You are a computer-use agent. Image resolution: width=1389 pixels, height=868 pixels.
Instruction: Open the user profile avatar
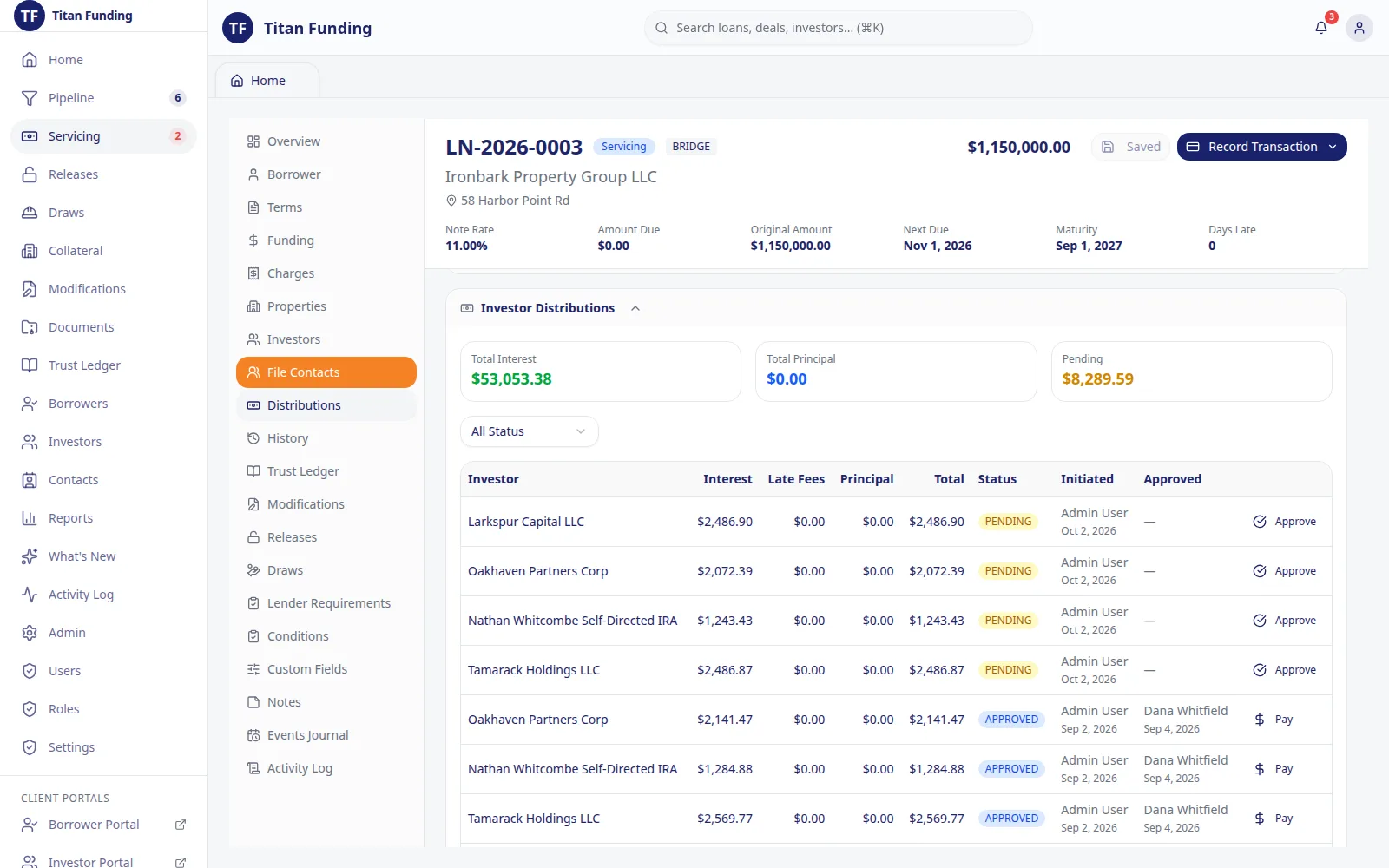tap(1359, 28)
